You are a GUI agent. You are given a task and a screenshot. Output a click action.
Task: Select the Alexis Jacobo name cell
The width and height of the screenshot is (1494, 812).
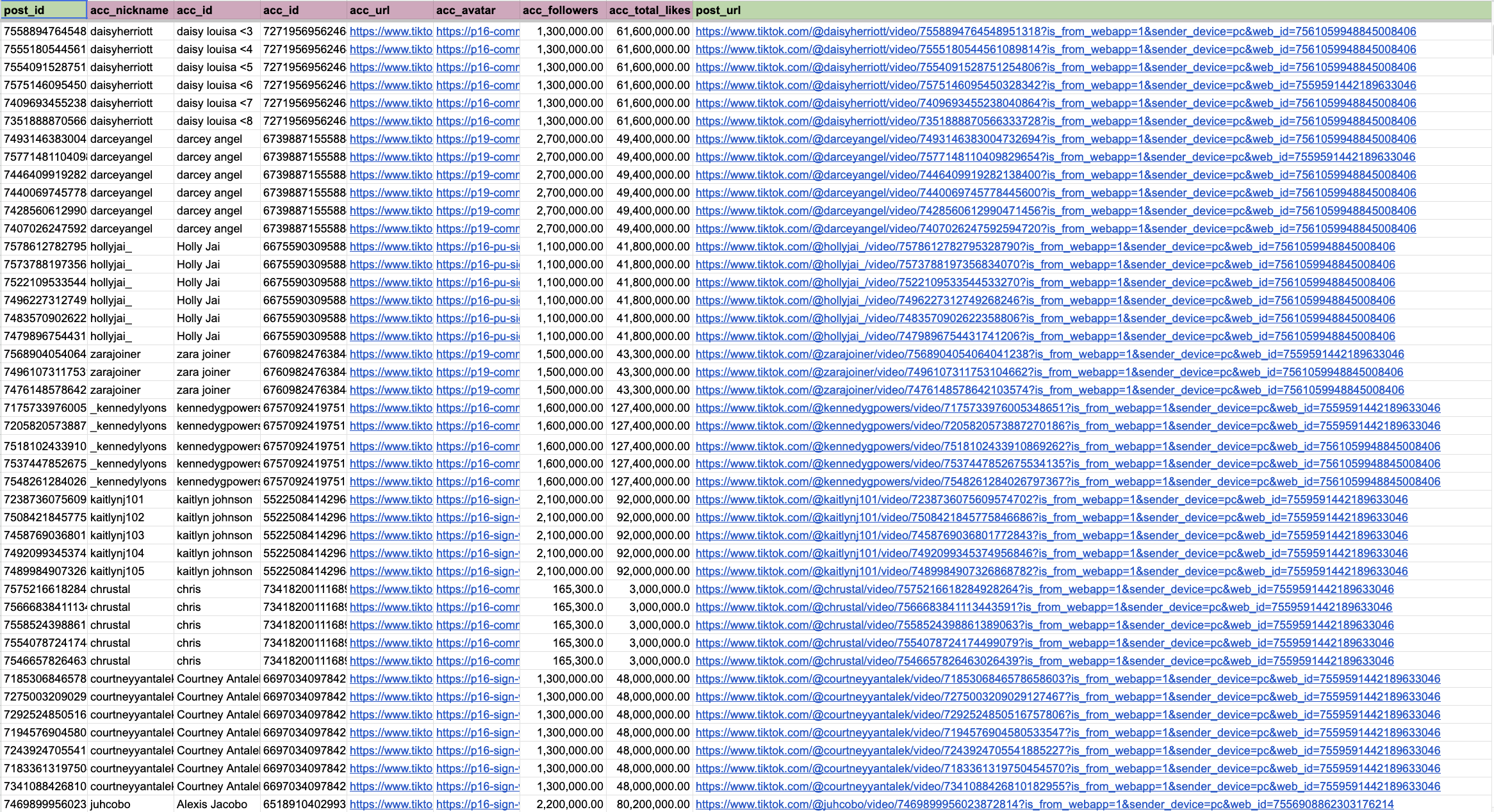212,804
